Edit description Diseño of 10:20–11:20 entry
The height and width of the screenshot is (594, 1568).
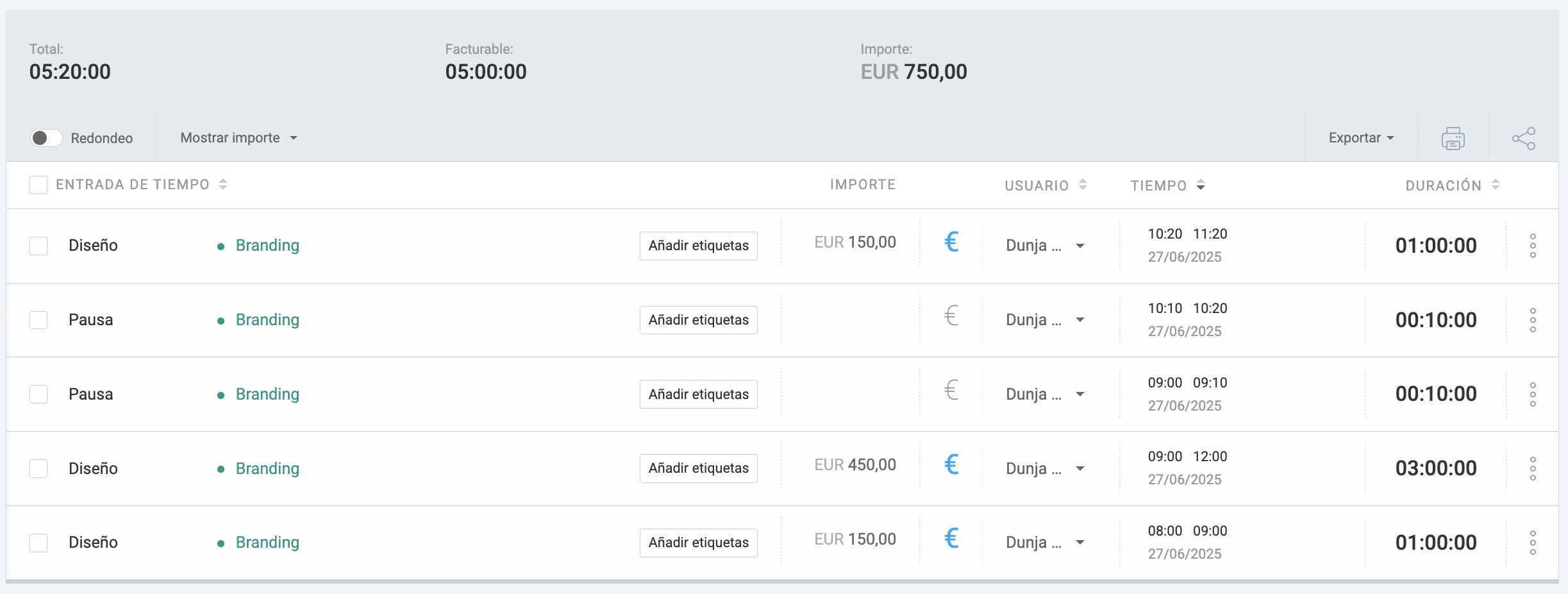(x=93, y=246)
